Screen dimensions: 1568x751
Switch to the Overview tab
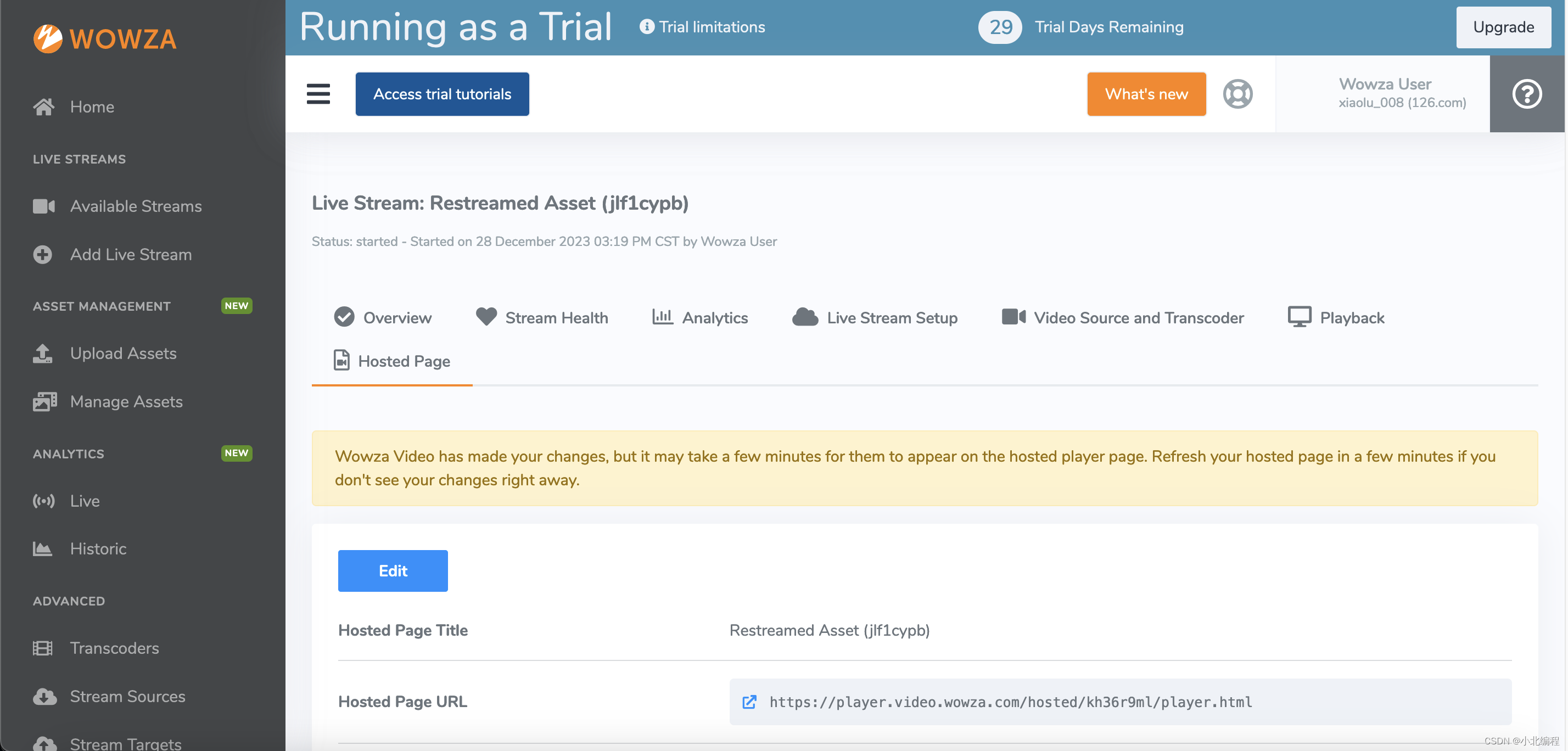click(383, 318)
